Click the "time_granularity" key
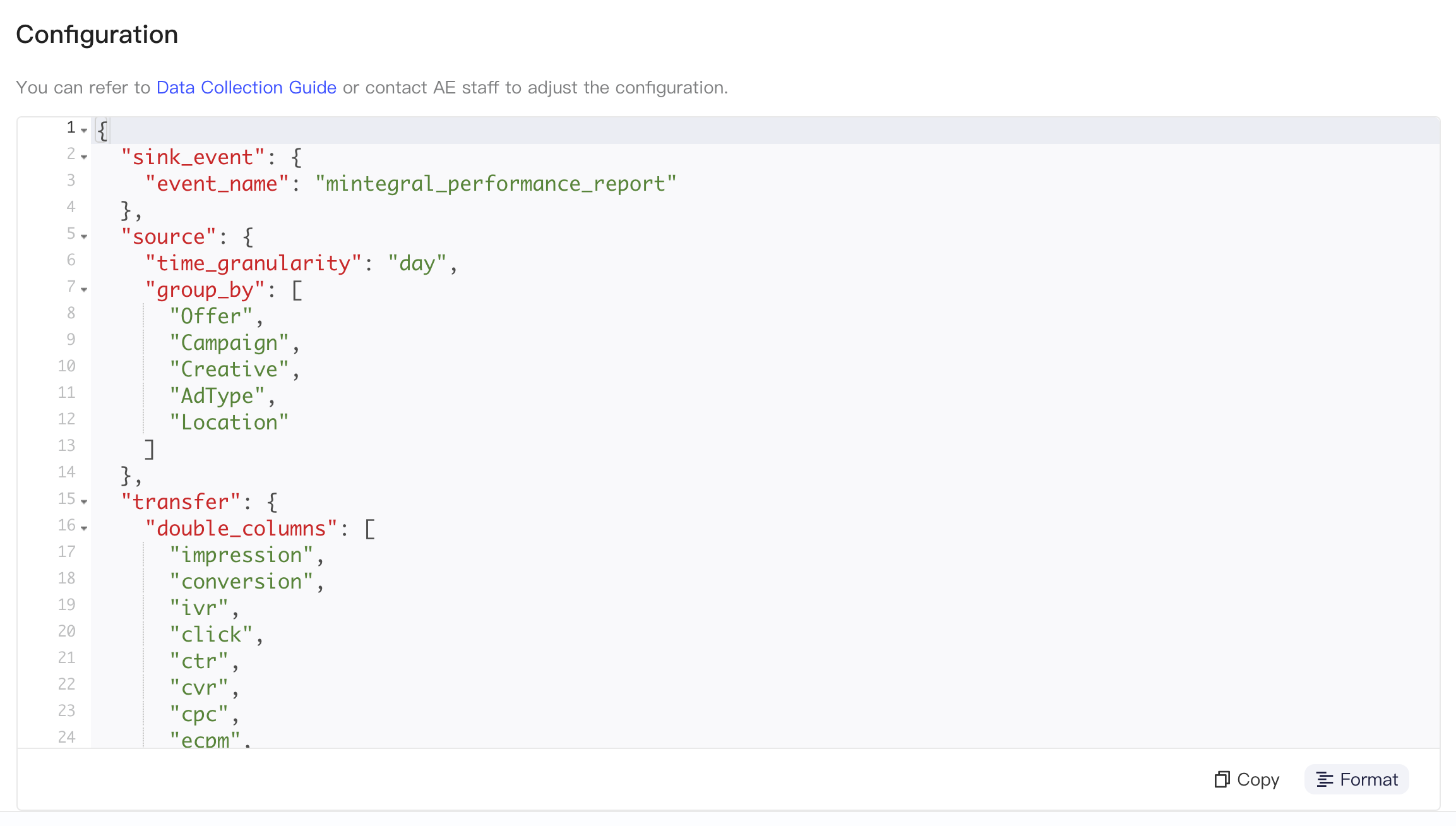This screenshot has width=1456, height=826. [253, 263]
